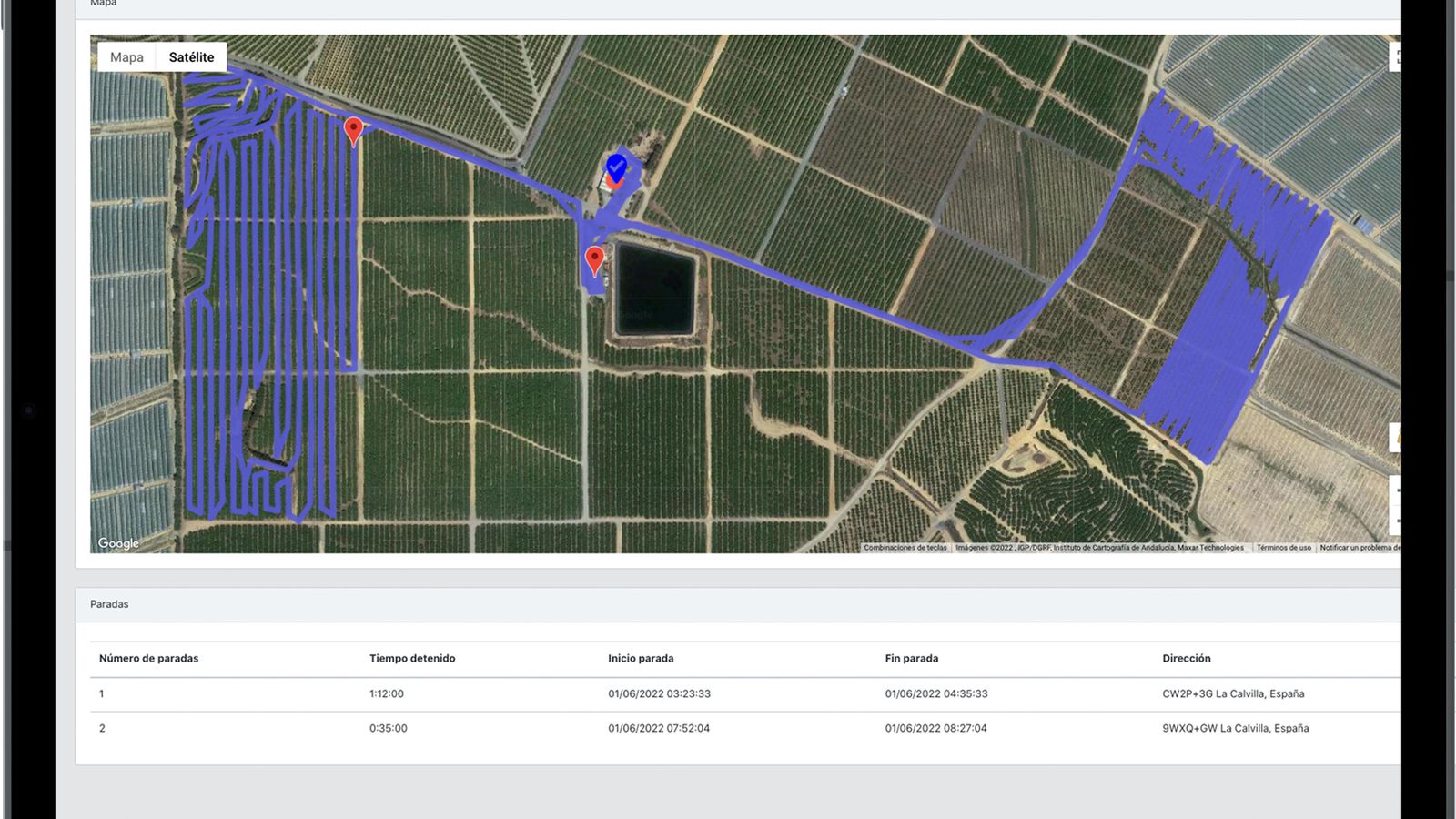Zoom in on the map

coord(1396,491)
